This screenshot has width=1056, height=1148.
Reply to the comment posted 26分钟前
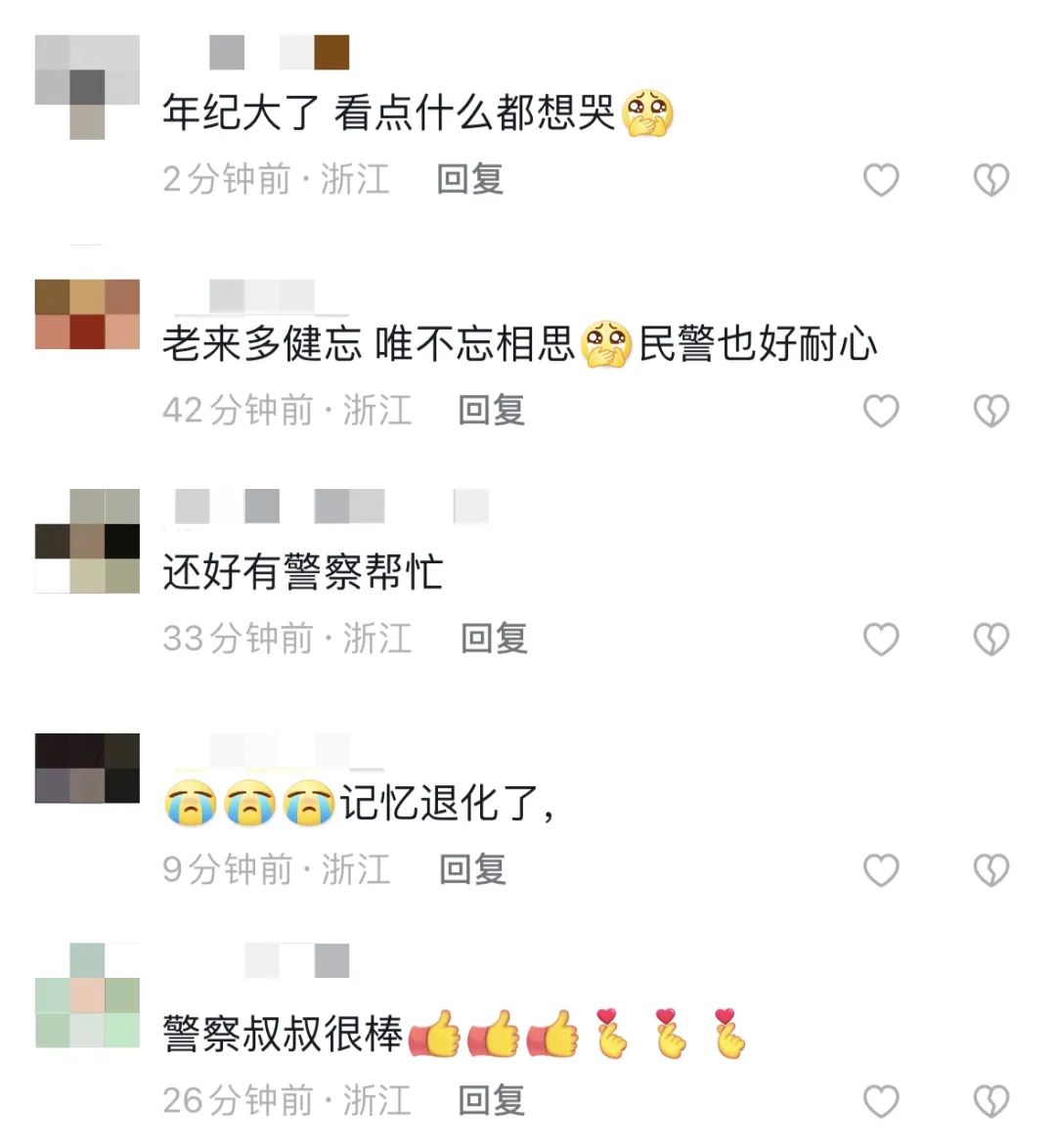[x=492, y=1100]
